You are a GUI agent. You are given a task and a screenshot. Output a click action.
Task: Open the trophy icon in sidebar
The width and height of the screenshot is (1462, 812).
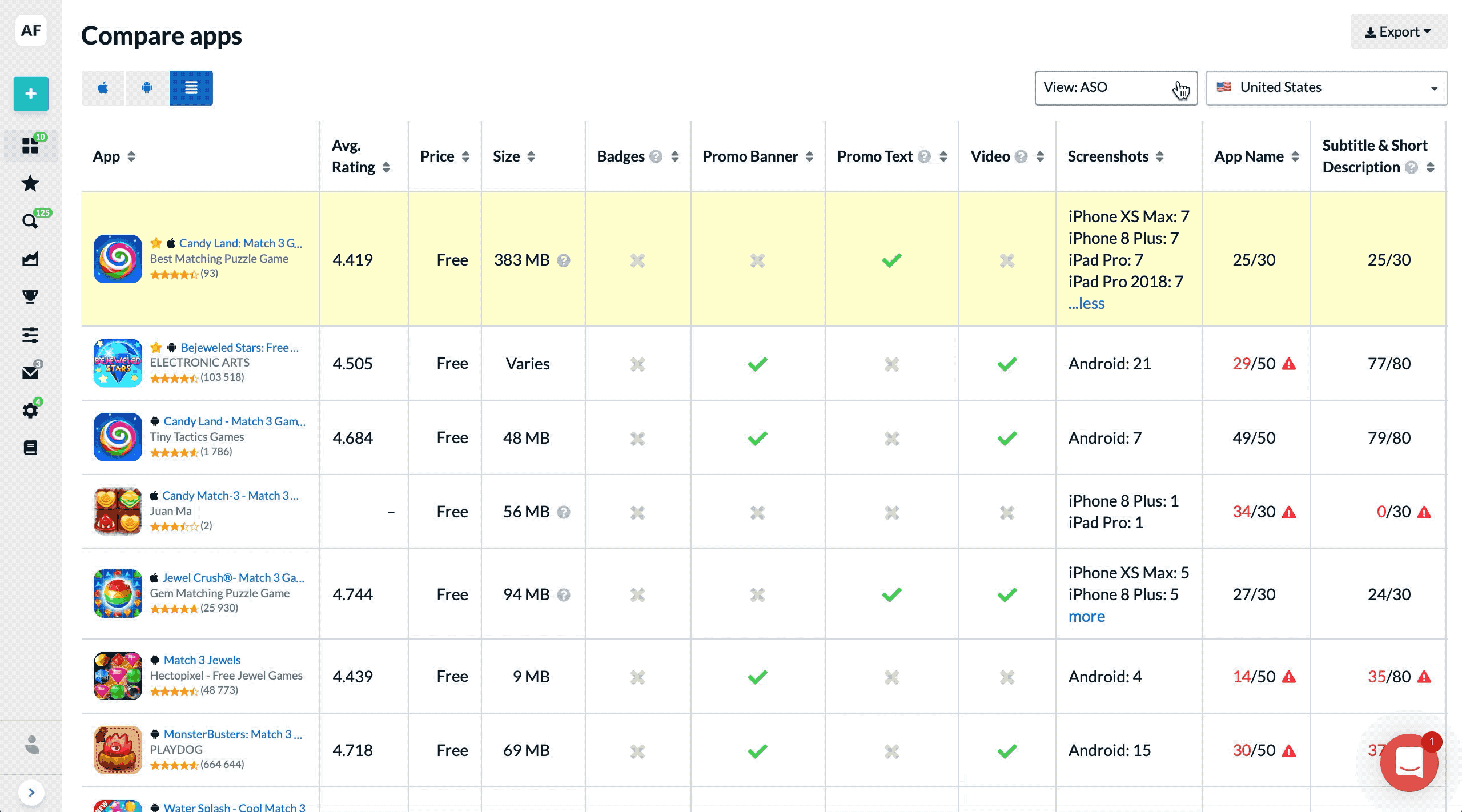(30, 296)
